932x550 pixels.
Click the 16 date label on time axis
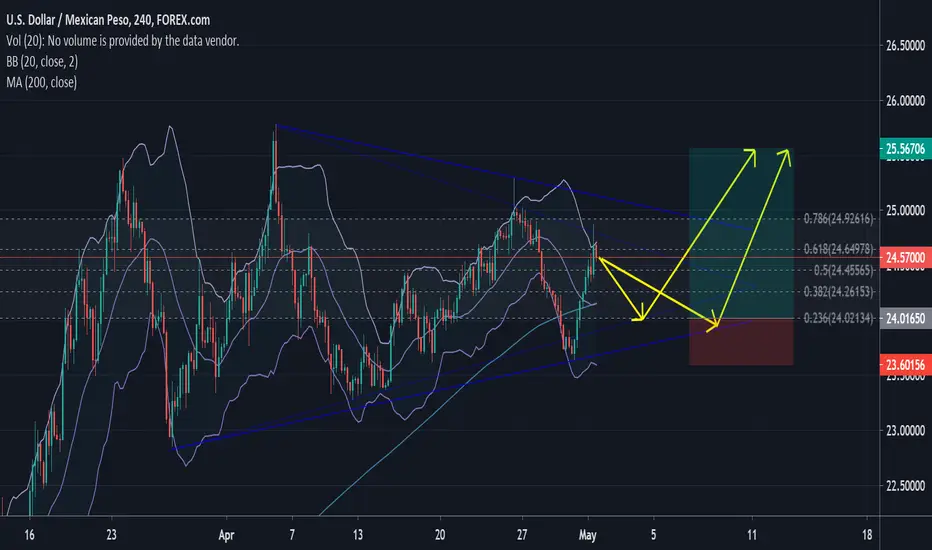click(x=29, y=535)
